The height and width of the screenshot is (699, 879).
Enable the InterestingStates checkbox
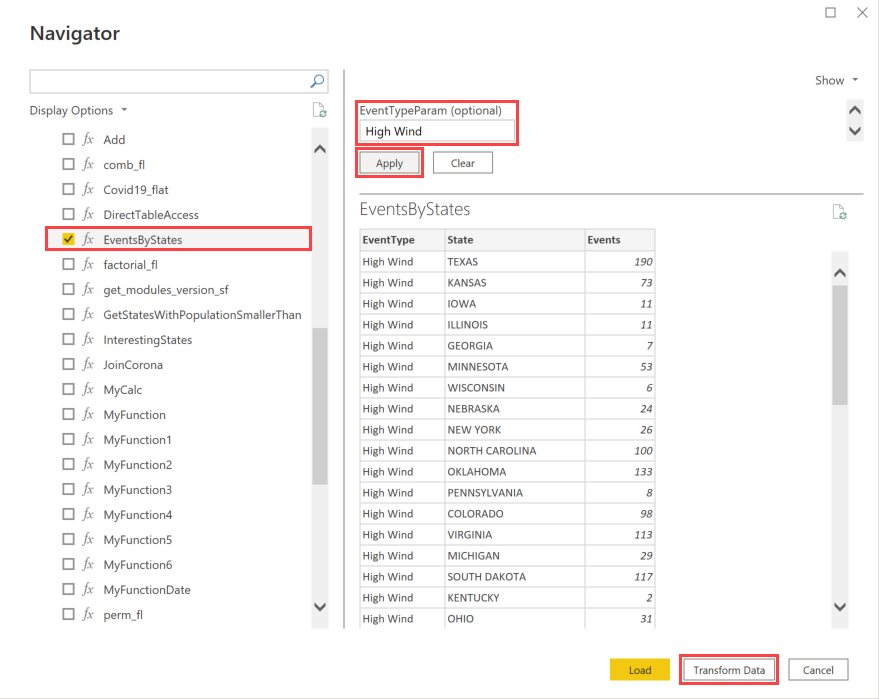point(68,340)
